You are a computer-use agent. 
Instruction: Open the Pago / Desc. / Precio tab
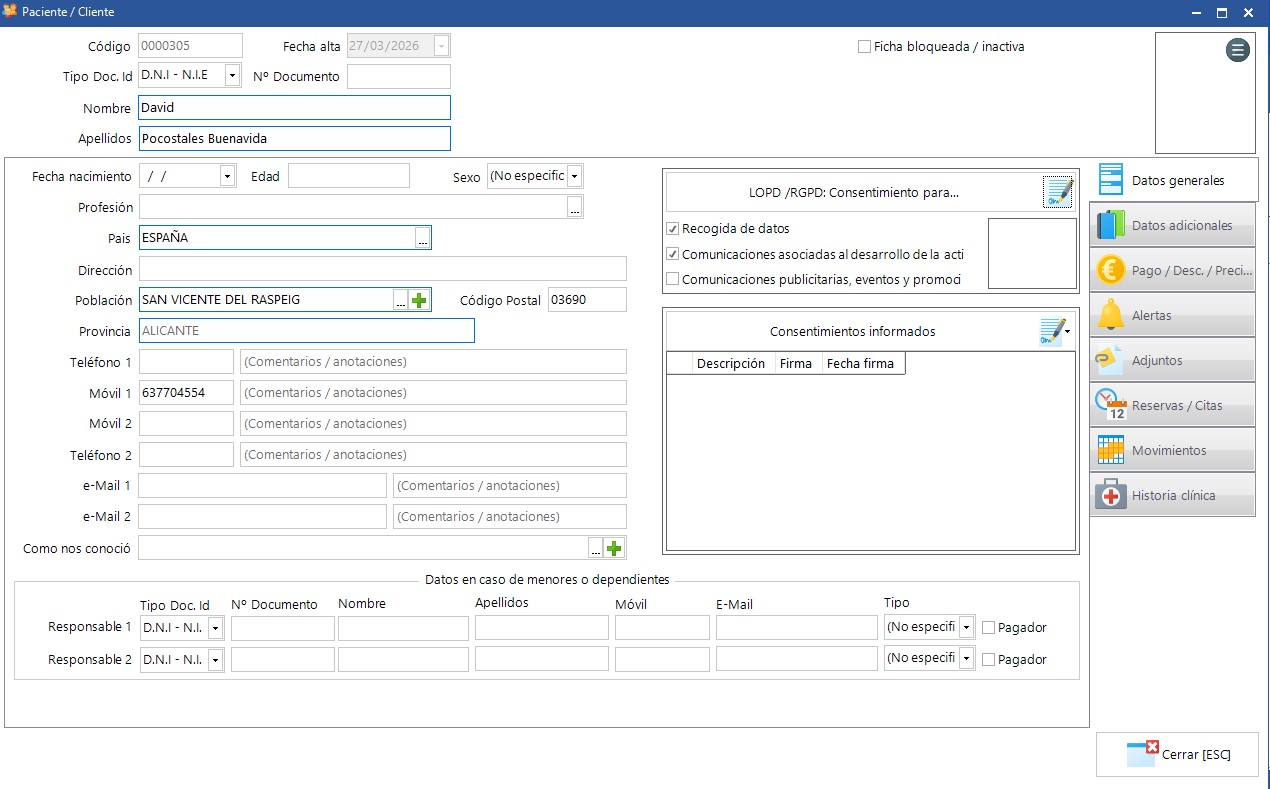click(x=1172, y=270)
